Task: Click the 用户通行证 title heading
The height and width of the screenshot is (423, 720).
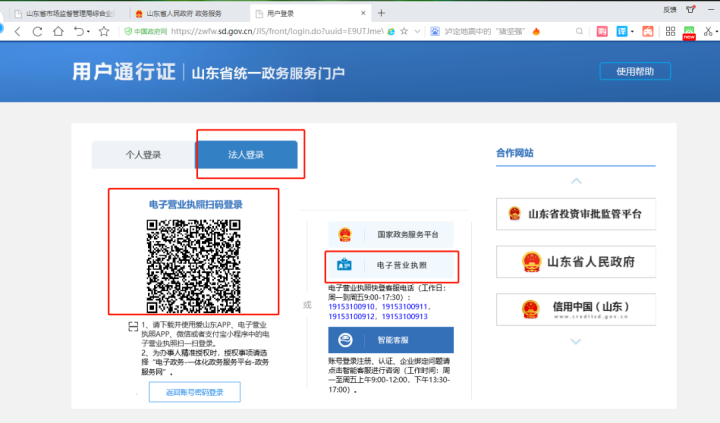Action: click(124, 72)
